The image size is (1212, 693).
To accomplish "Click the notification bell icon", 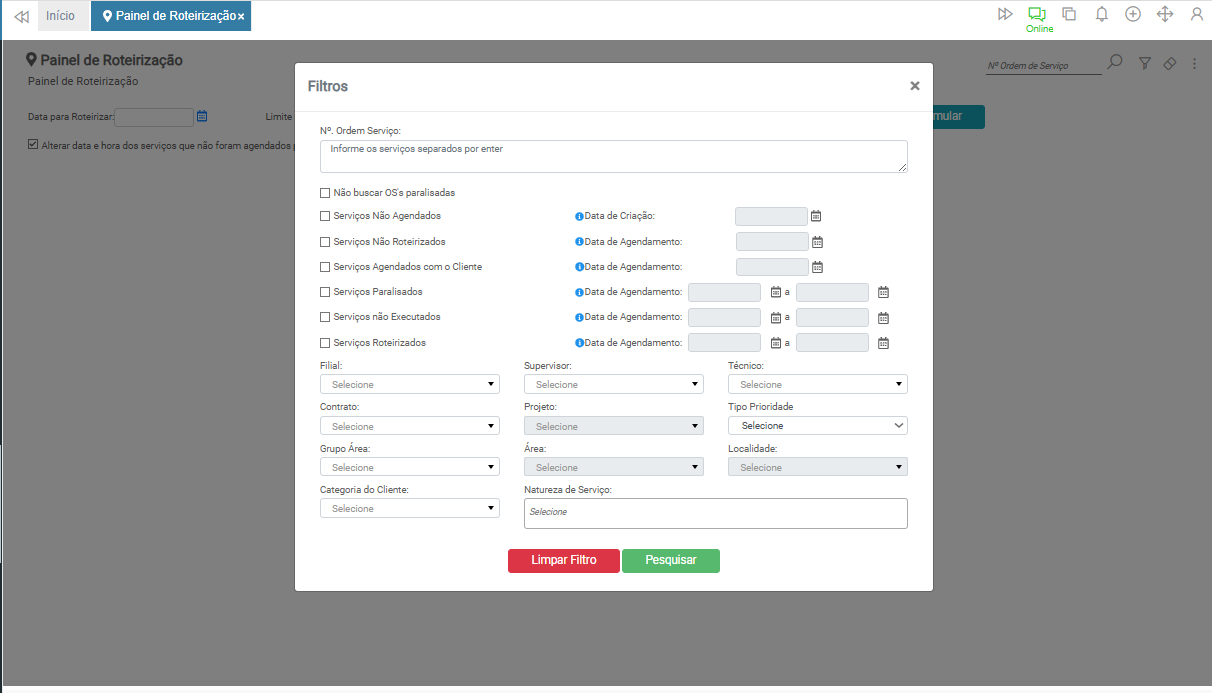I will 1101,14.
